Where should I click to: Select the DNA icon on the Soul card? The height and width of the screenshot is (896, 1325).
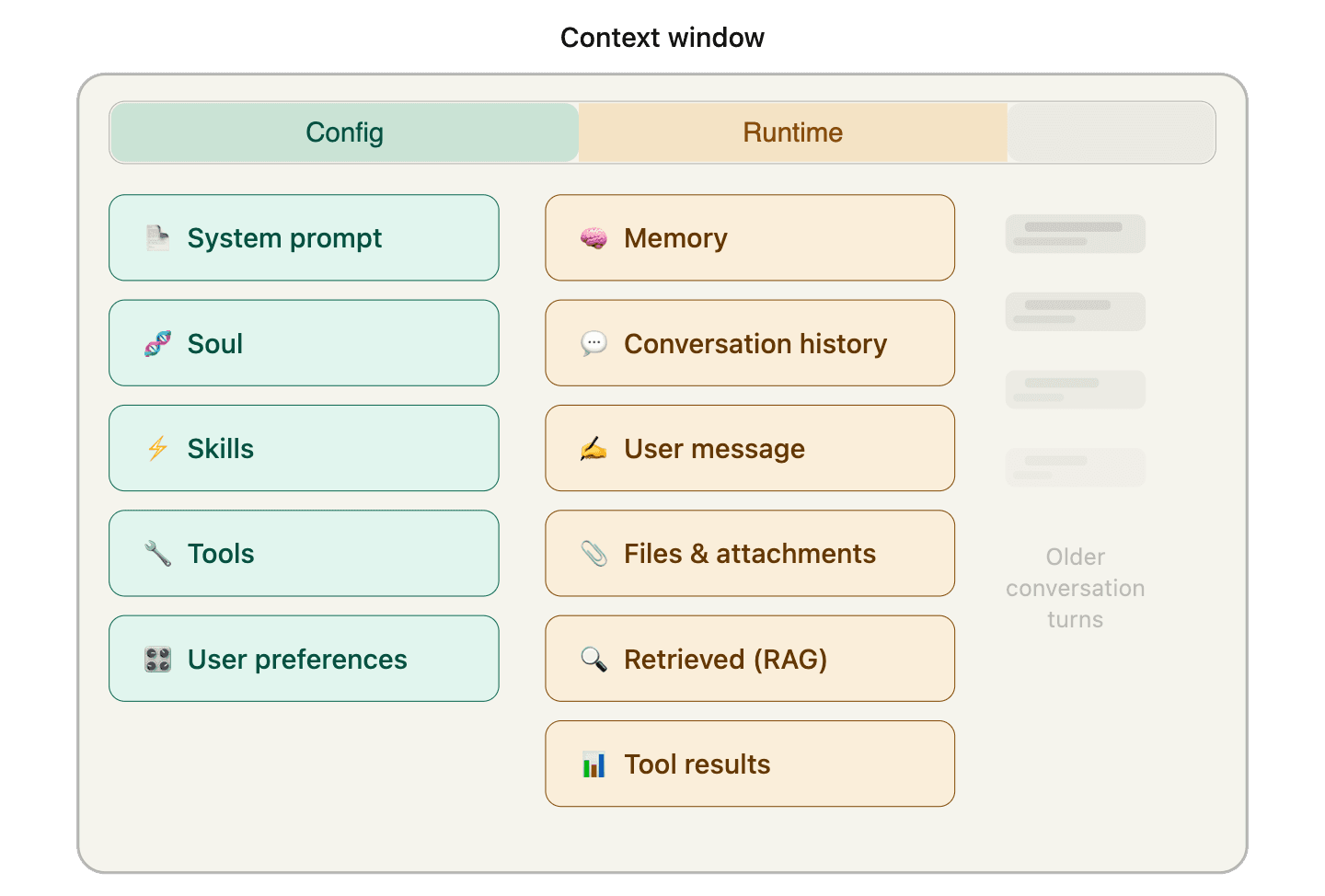(x=156, y=343)
